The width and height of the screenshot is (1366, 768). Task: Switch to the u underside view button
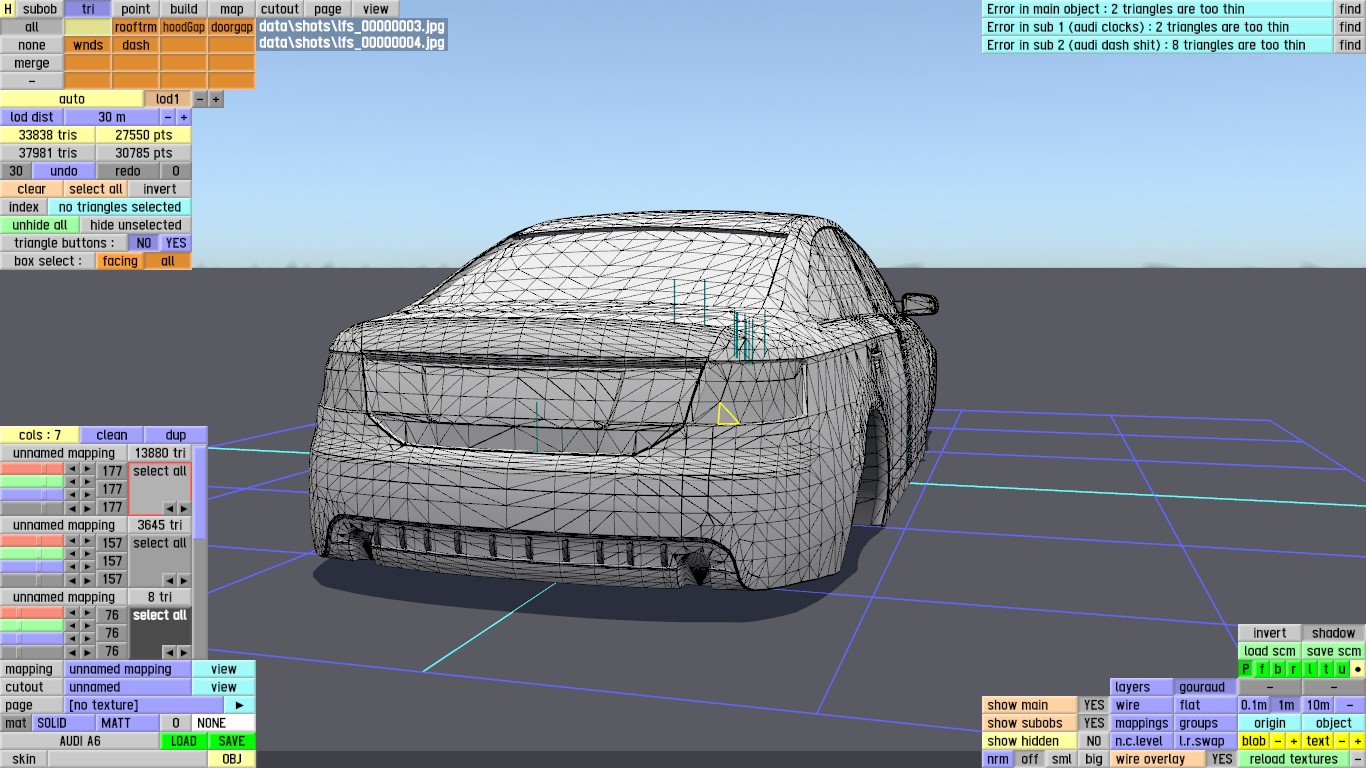tap(1342, 669)
